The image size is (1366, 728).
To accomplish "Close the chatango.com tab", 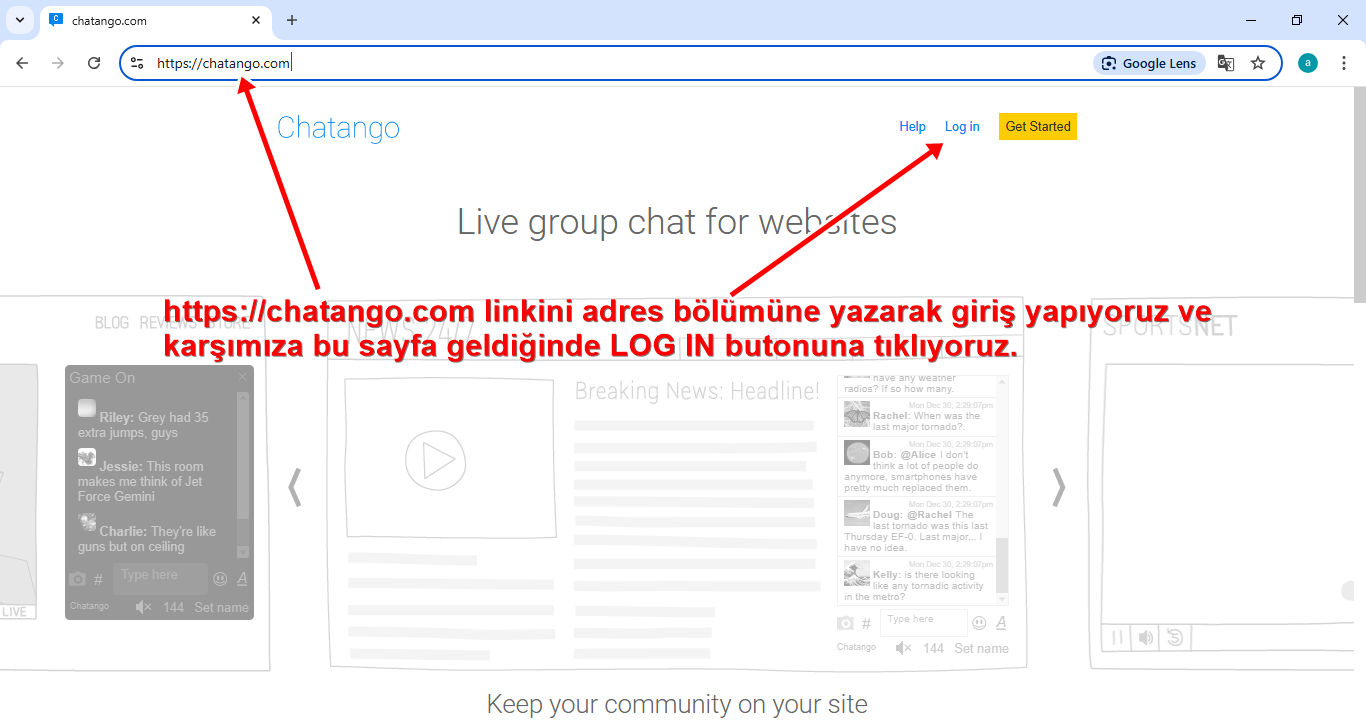I will point(256,20).
